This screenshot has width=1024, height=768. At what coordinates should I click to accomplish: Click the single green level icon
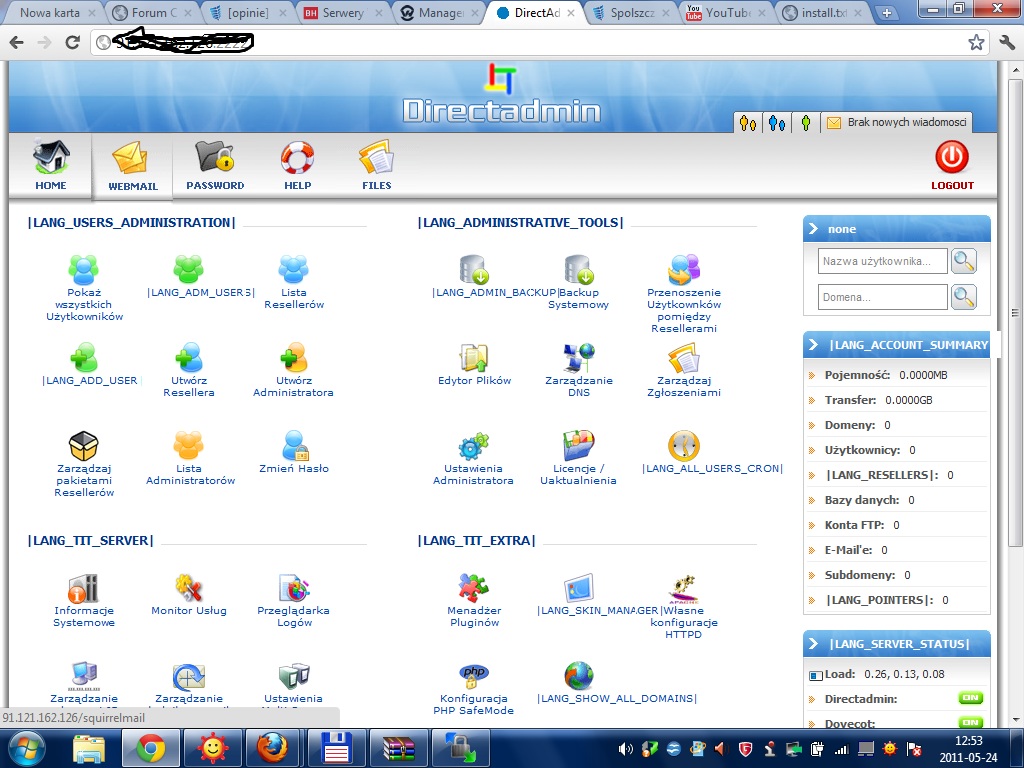click(x=806, y=123)
